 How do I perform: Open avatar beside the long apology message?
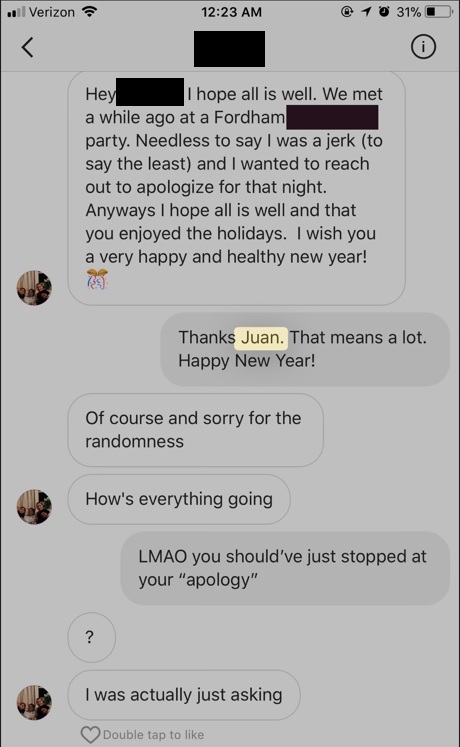pos(34,288)
